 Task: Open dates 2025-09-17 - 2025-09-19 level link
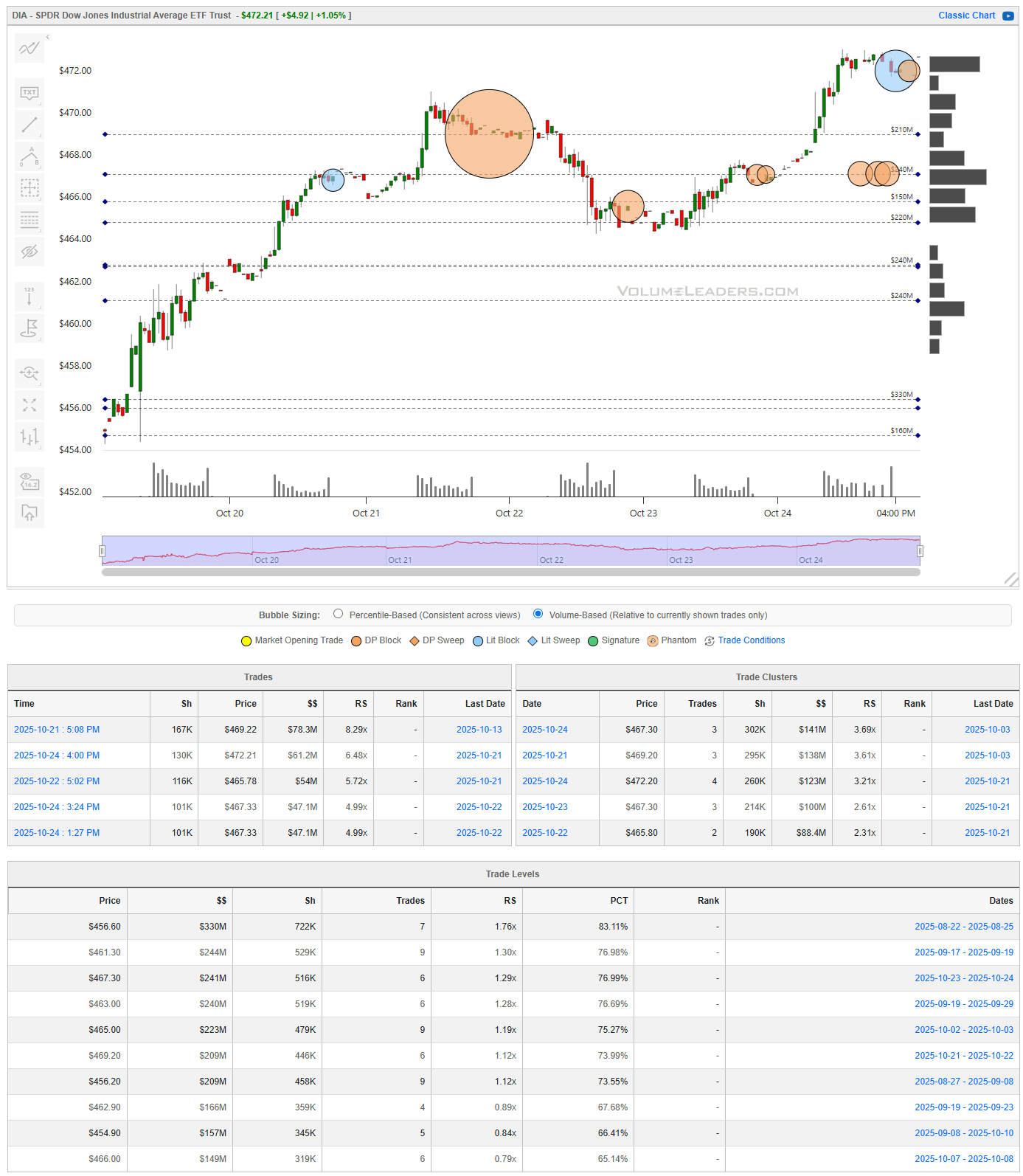[964, 952]
